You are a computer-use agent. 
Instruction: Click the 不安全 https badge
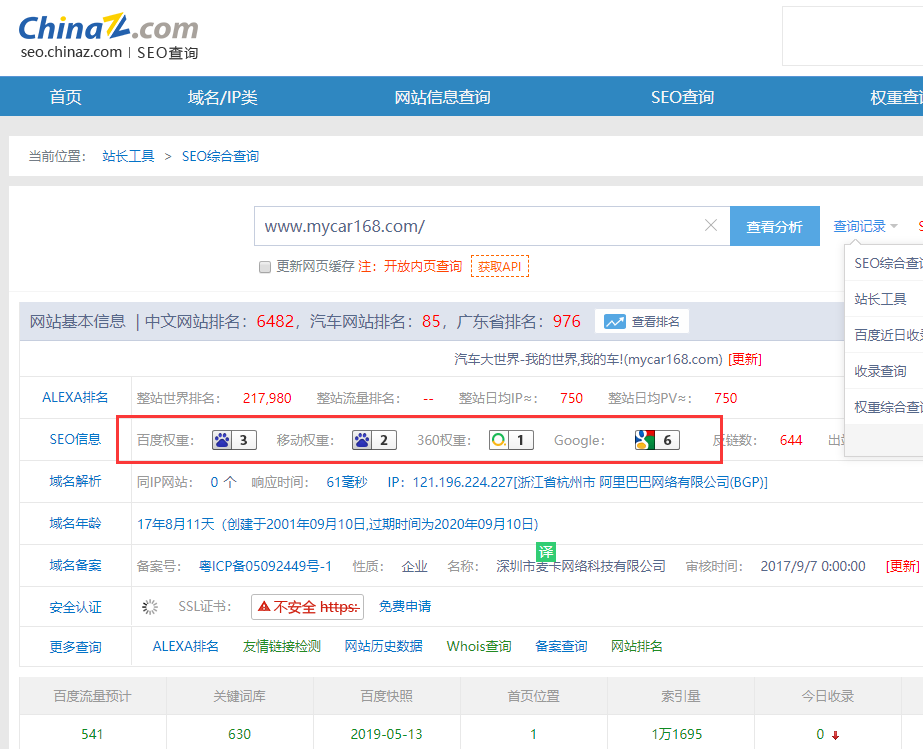point(307,607)
